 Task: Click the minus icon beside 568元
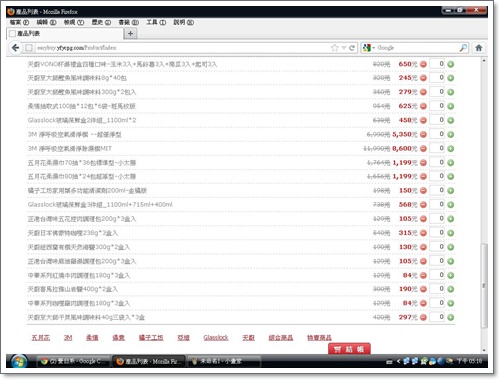pyautogui.click(x=423, y=205)
